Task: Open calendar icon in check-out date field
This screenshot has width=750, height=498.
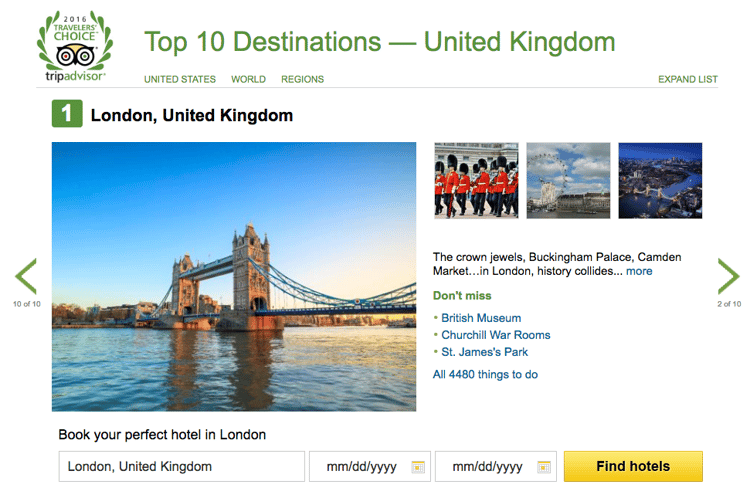Action: coord(544,467)
